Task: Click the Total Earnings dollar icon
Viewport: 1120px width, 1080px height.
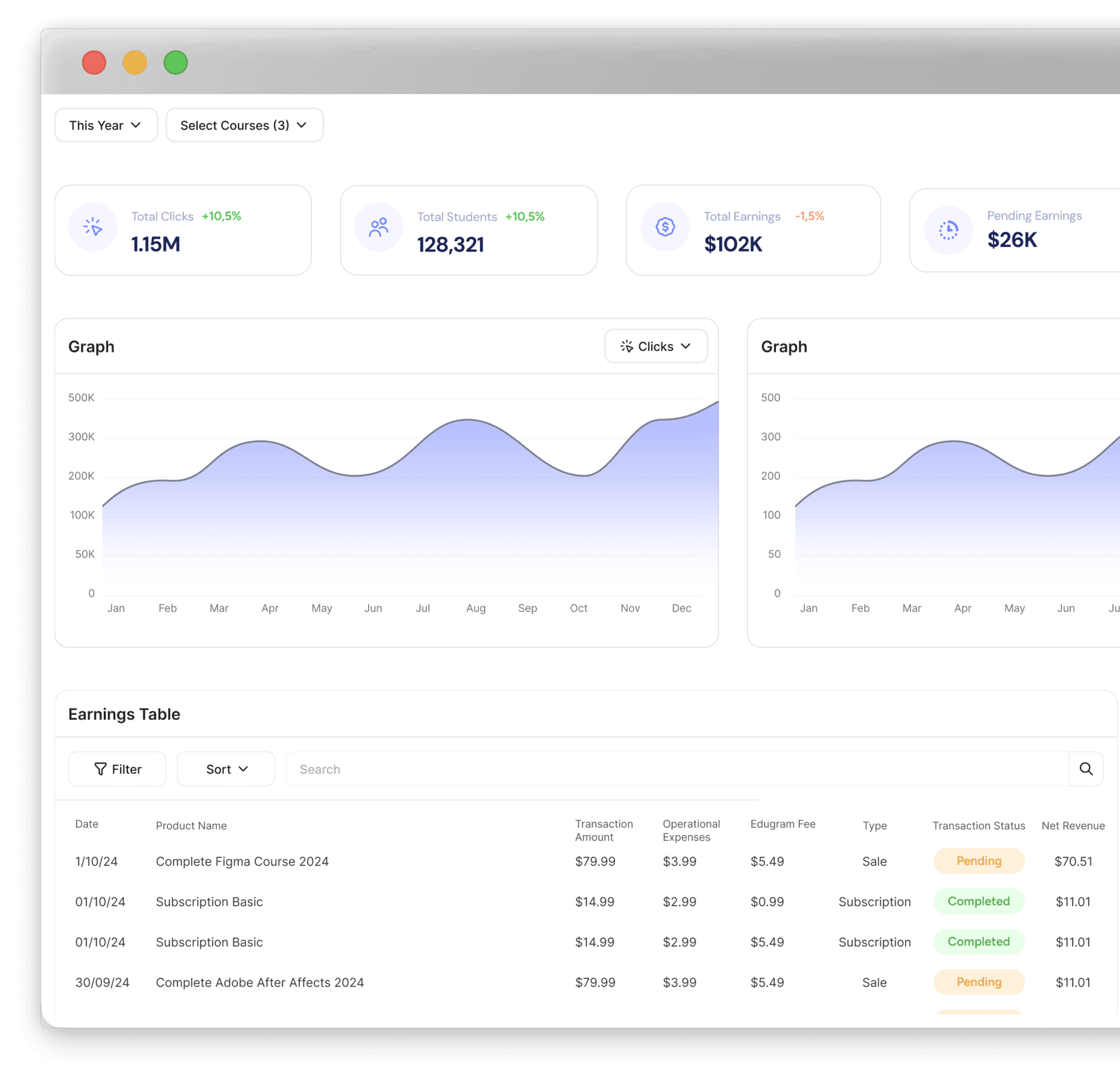Action: coord(665,227)
